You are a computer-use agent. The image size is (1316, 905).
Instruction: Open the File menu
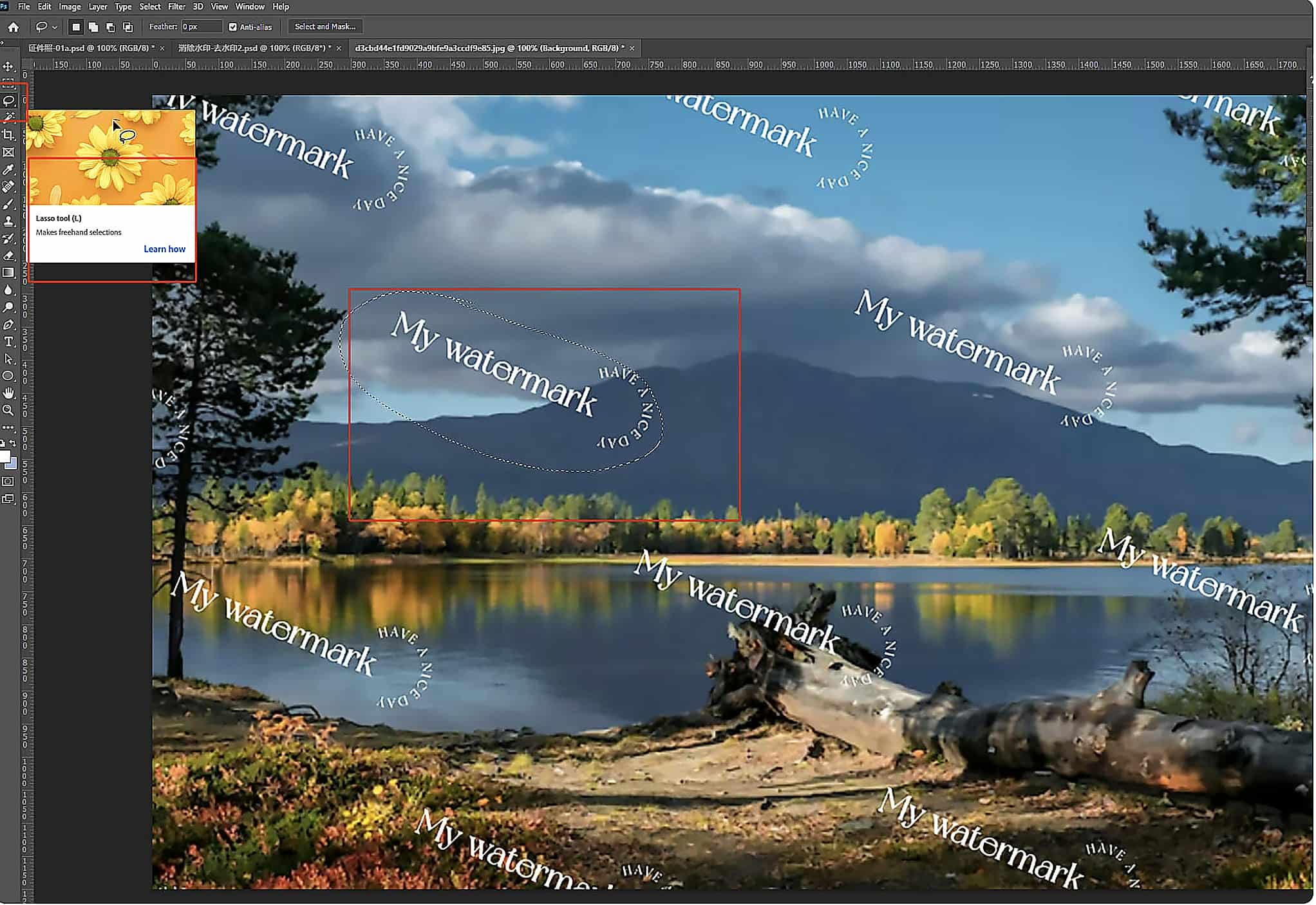(x=24, y=6)
